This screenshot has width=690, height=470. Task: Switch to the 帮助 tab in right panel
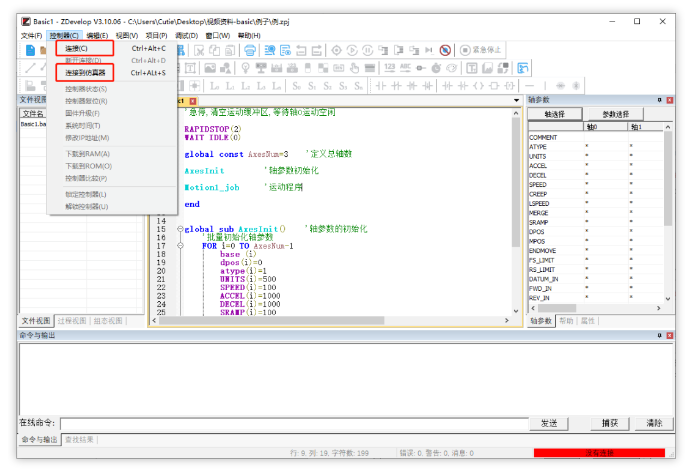tap(566, 321)
